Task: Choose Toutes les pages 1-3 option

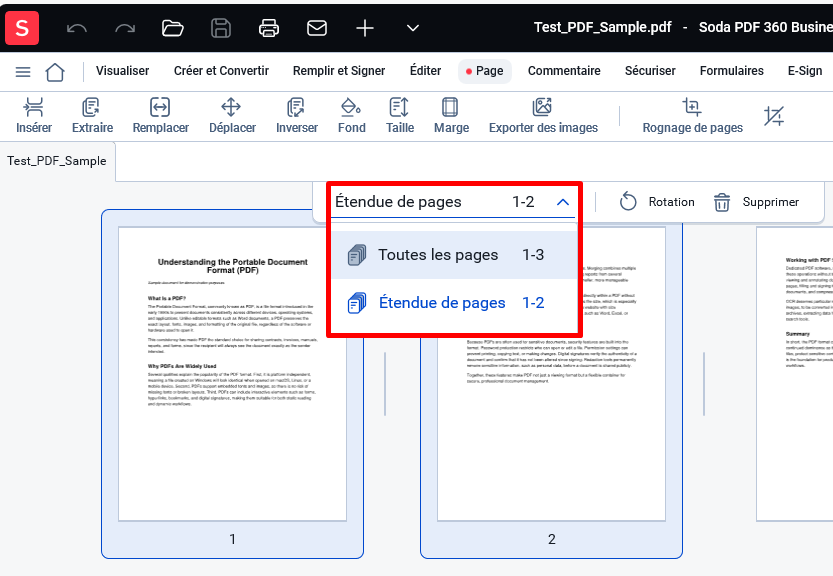Action: click(454, 255)
